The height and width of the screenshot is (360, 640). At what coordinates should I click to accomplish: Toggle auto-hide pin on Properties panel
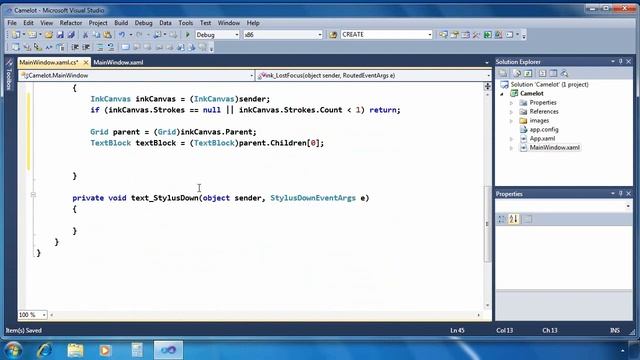[620, 193]
